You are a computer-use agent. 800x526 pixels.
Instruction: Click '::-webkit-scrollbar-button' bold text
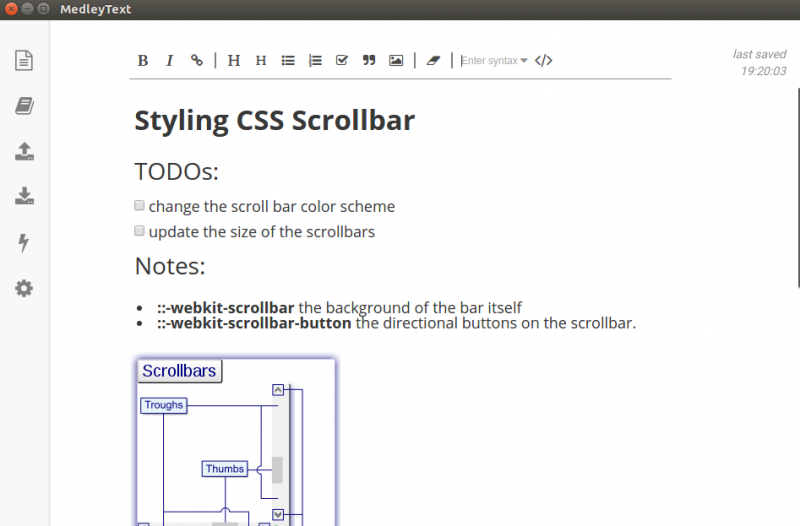click(254, 323)
